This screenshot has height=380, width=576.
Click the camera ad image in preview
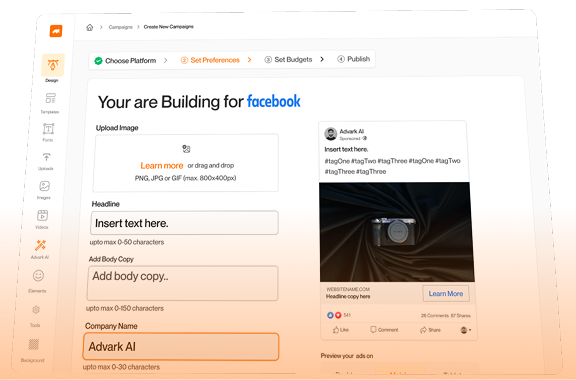(397, 232)
